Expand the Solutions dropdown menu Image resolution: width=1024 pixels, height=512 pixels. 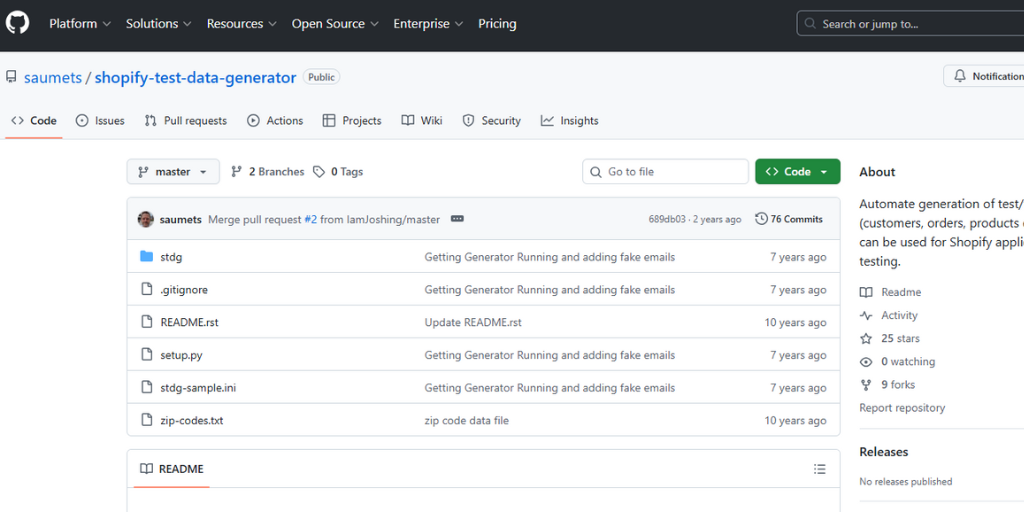point(159,24)
